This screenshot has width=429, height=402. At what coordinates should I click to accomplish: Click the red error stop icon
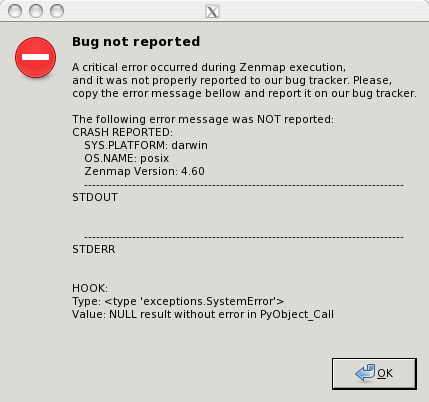coord(35,58)
